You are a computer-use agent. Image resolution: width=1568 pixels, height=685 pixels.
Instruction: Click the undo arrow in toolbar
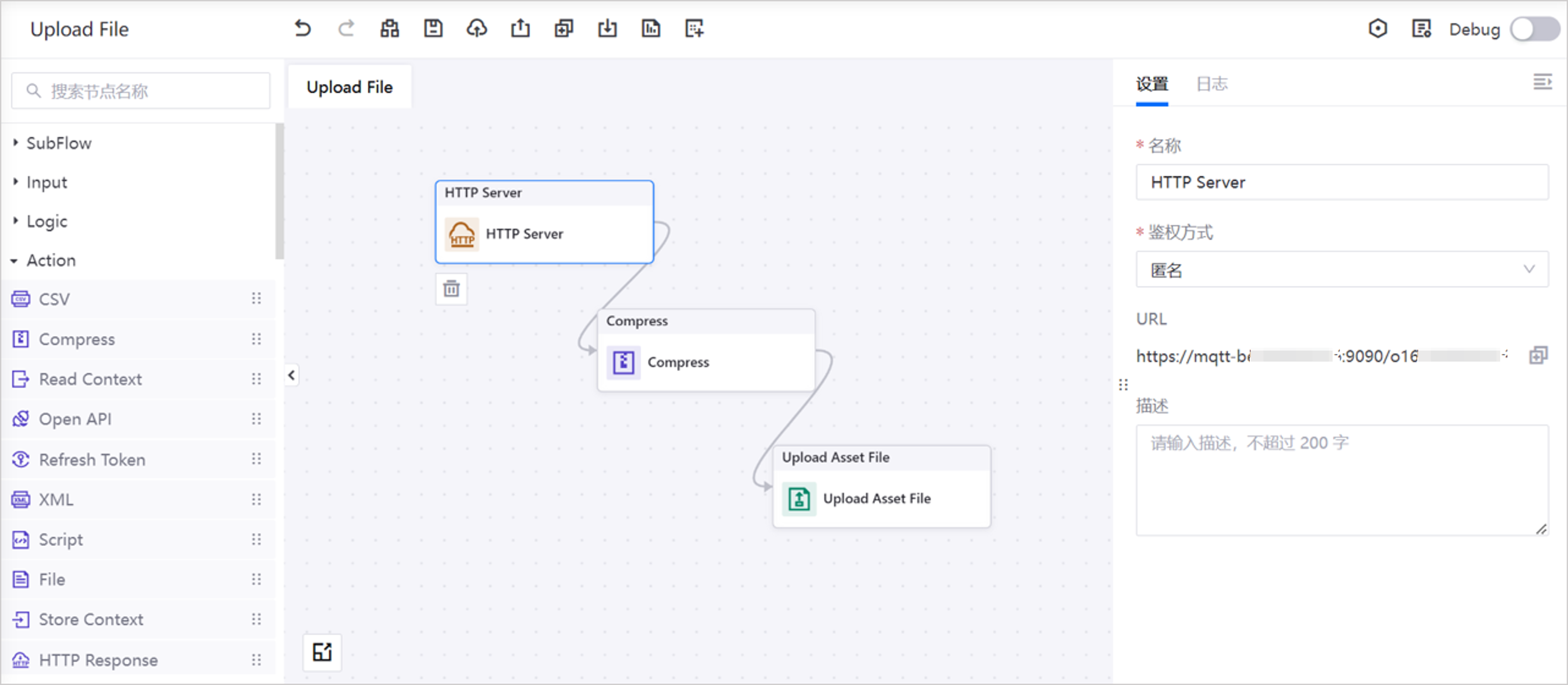coord(303,29)
